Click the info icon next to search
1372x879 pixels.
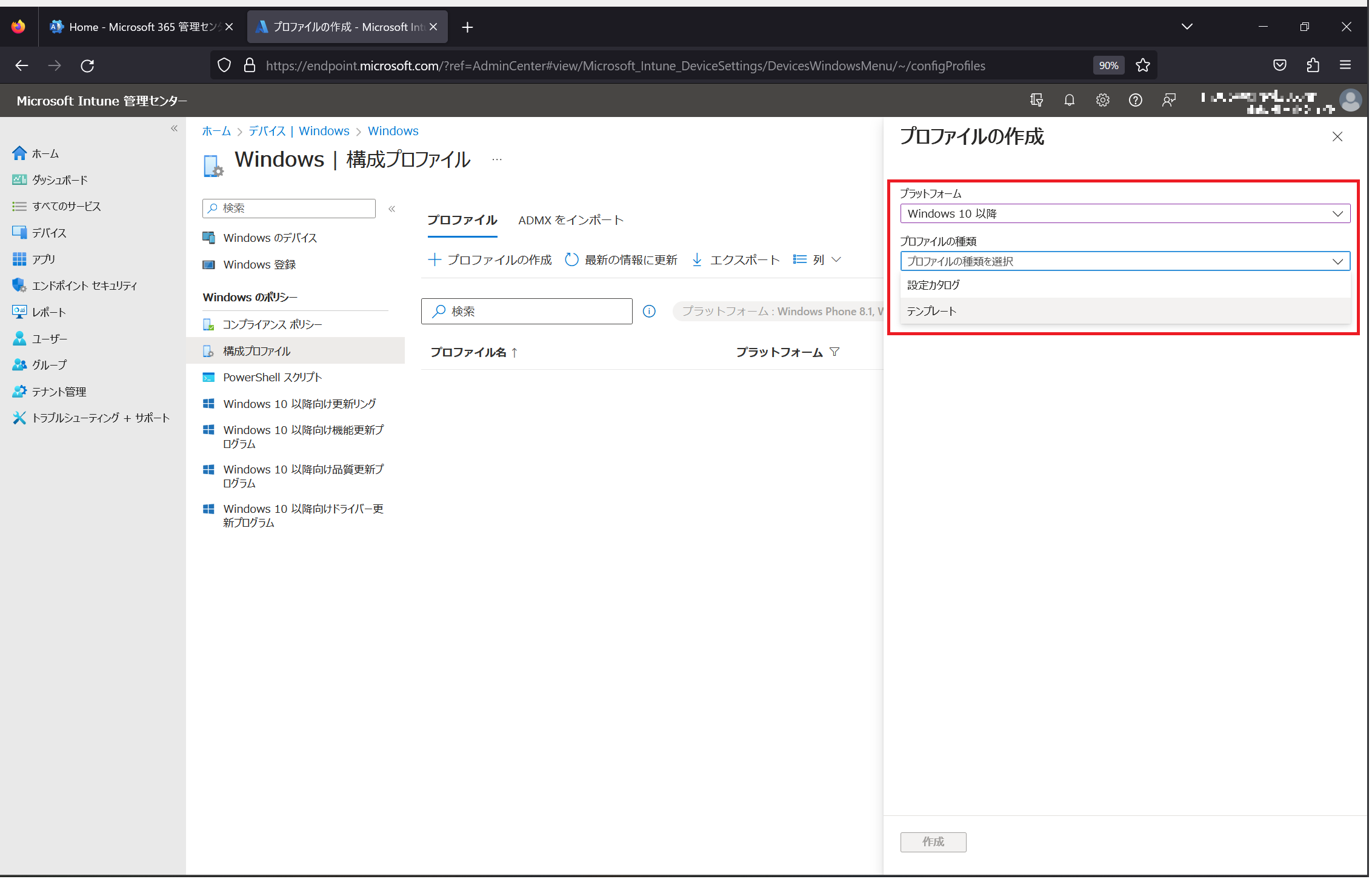click(650, 312)
